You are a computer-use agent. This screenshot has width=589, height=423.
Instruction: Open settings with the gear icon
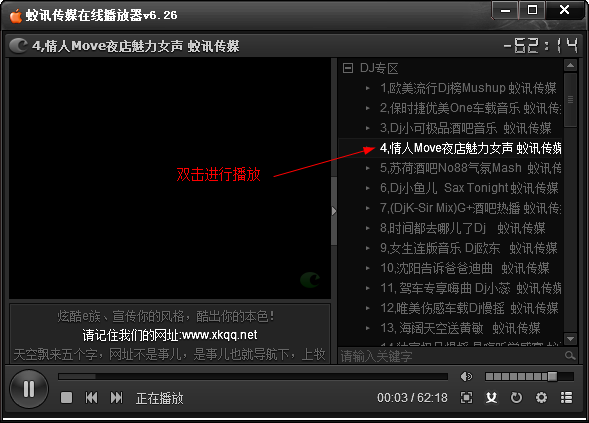541,397
